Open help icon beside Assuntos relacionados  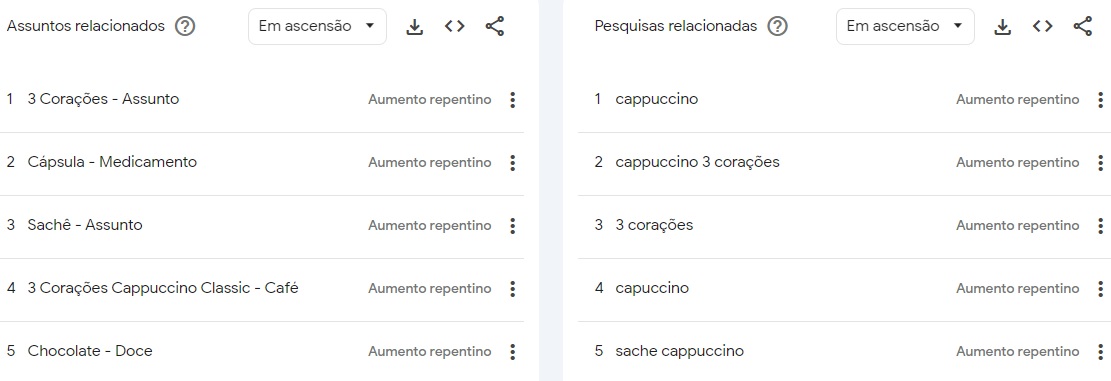pos(185,27)
